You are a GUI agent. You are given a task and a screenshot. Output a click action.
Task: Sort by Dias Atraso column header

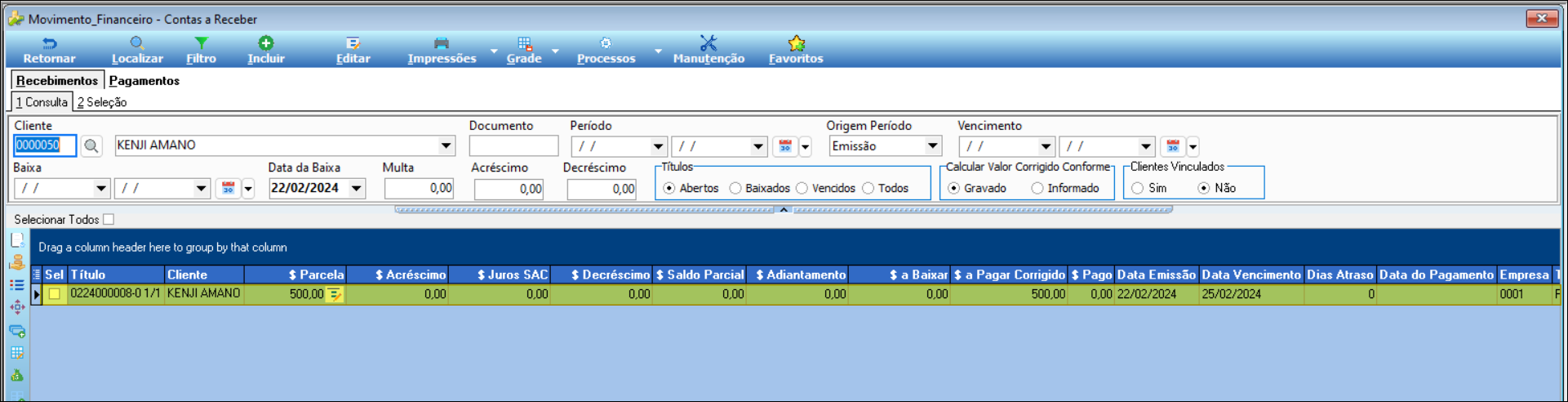(x=1340, y=275)
